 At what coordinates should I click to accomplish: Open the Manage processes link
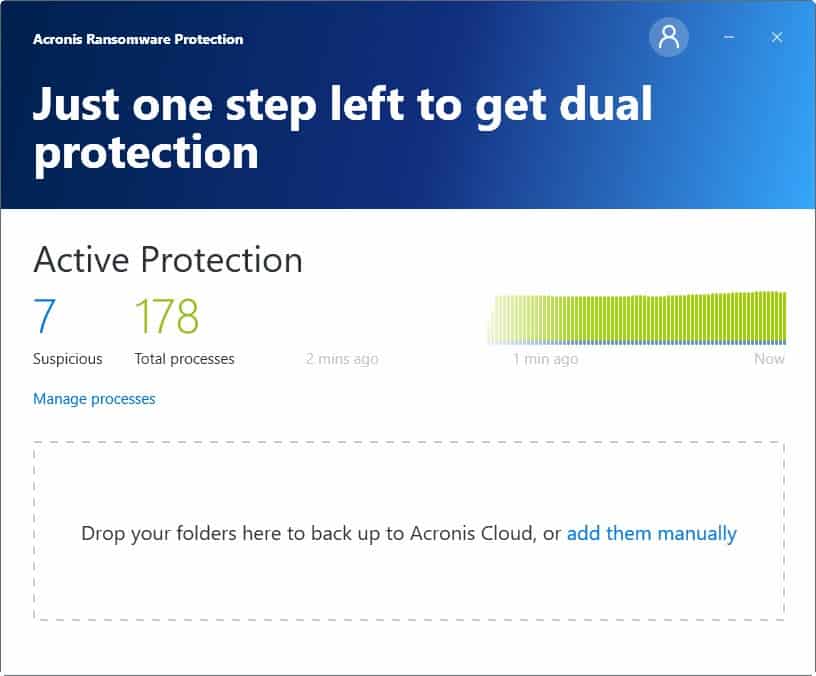pos(94,399)
